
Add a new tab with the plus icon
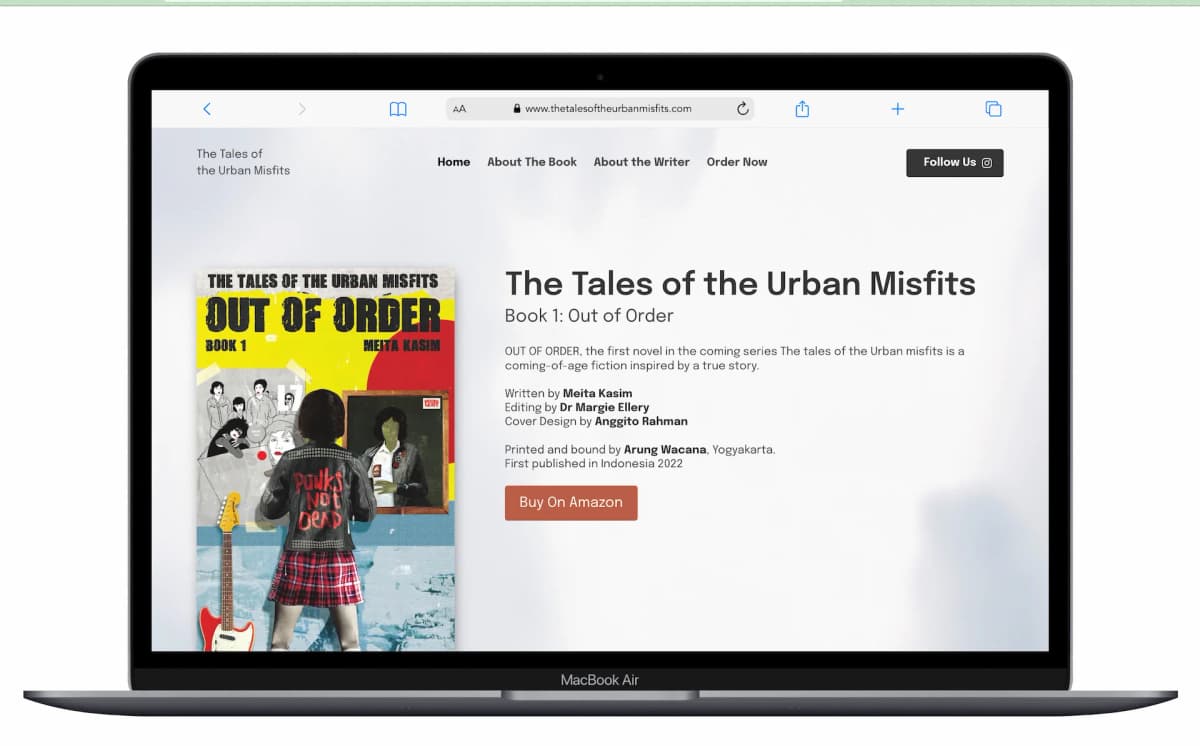(898, 109)
